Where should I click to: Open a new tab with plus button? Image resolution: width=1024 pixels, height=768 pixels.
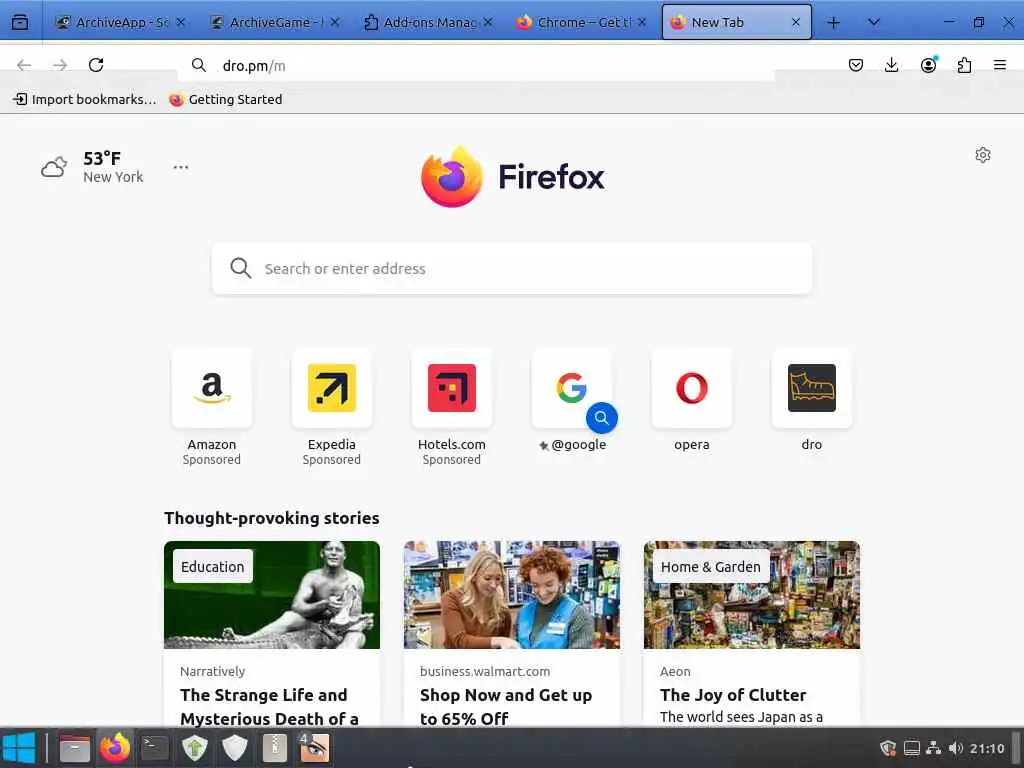click(x=833, y=23)
